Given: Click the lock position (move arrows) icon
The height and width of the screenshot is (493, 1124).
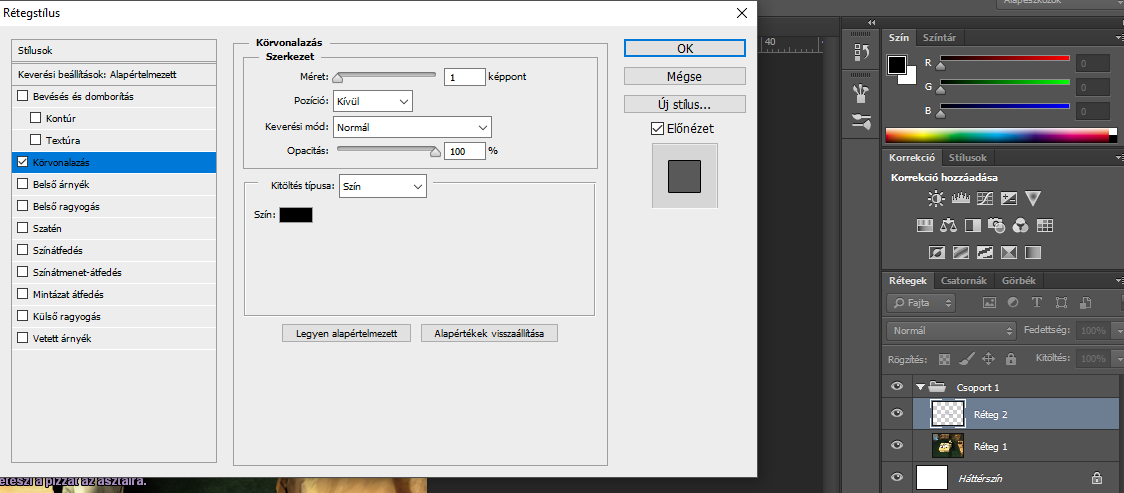Looking at the screenshot, I should [988, 358].
